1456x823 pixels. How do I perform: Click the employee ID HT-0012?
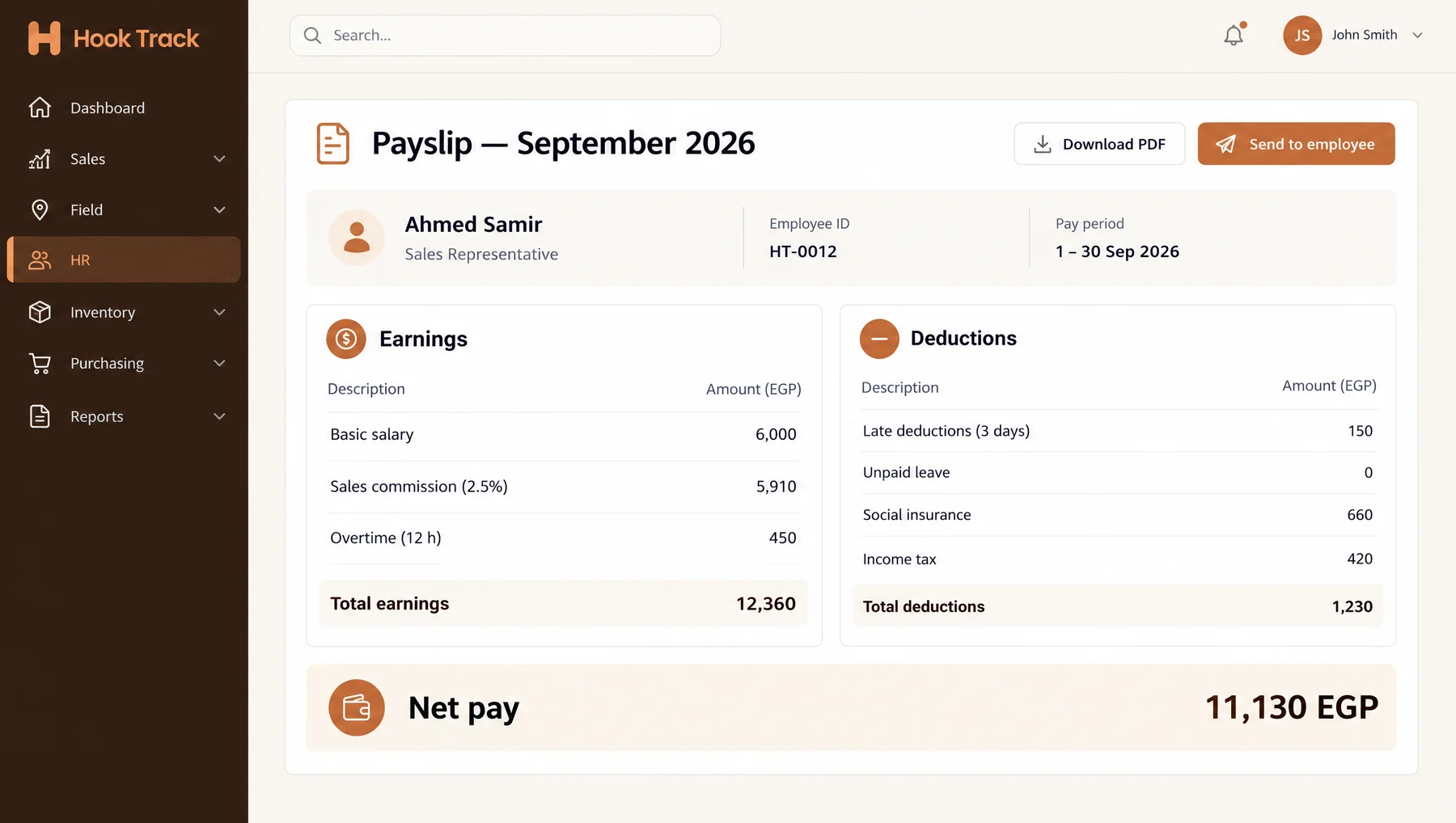pos(803,251)
